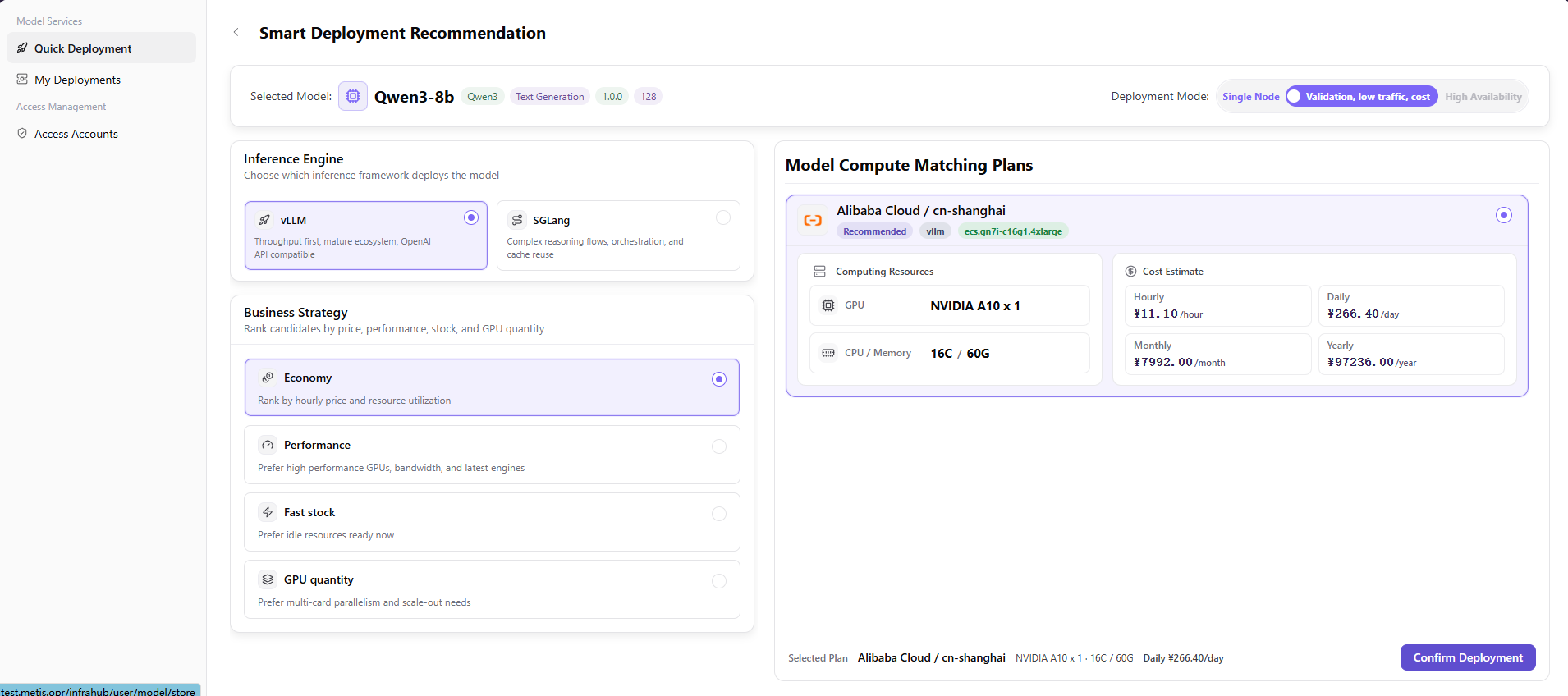
Task: Click the Economy strategy icon
Action: point(268,378)
